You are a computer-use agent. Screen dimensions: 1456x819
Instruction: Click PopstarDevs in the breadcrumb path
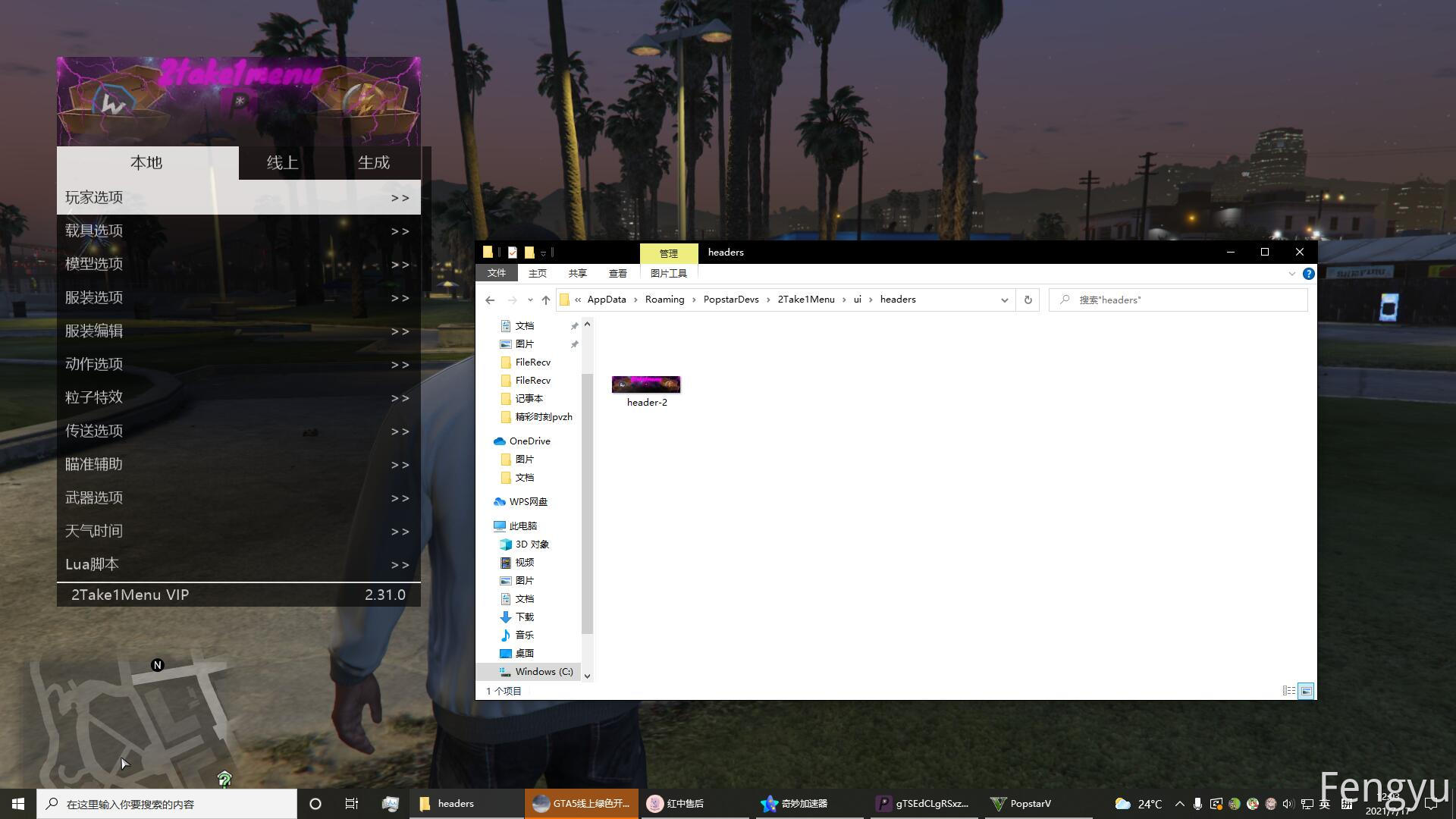730,300
